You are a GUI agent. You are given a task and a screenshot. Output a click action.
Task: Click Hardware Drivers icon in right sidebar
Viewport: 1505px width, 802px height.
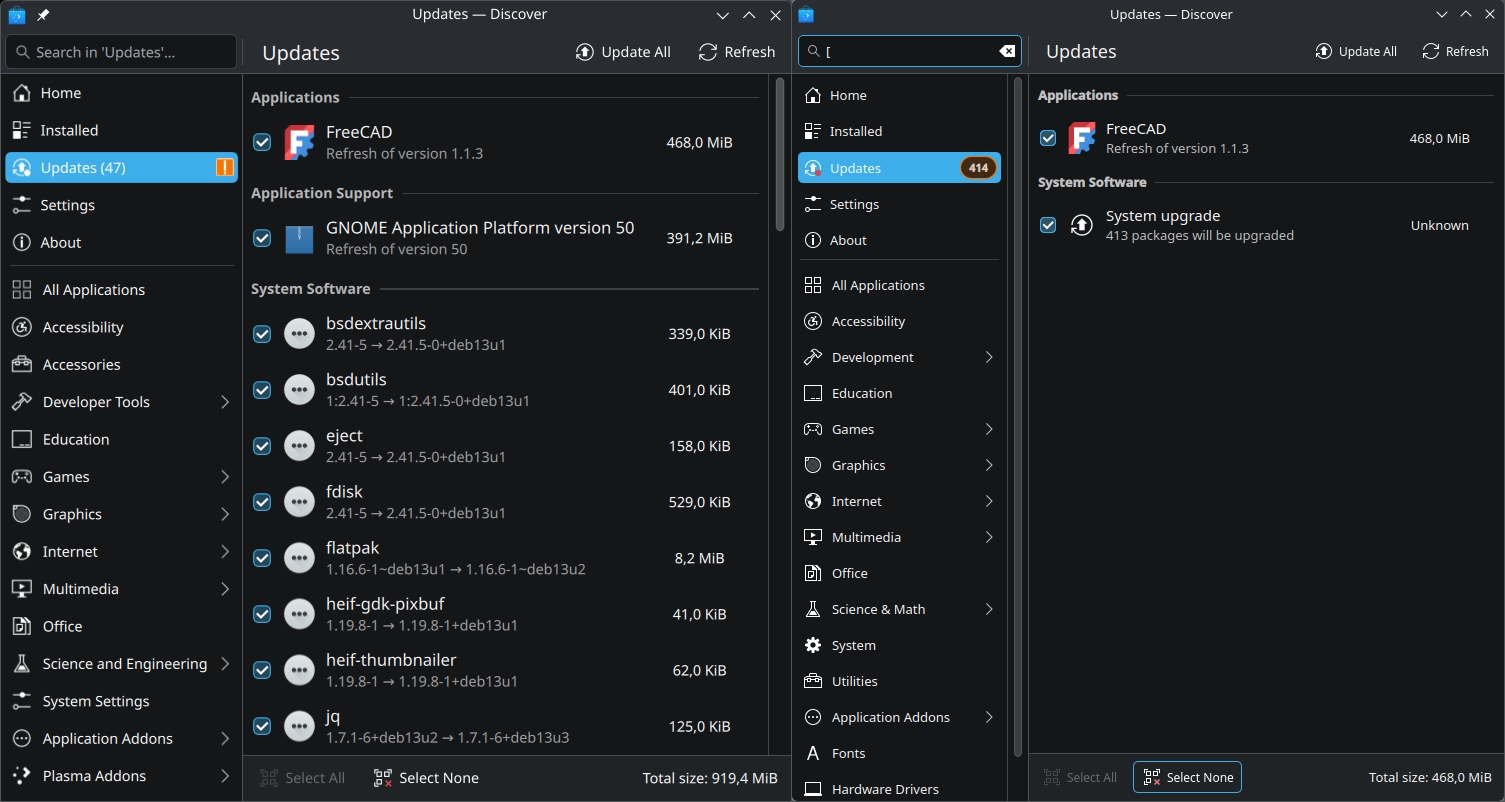pyautogui.click(x=813, y=789)
